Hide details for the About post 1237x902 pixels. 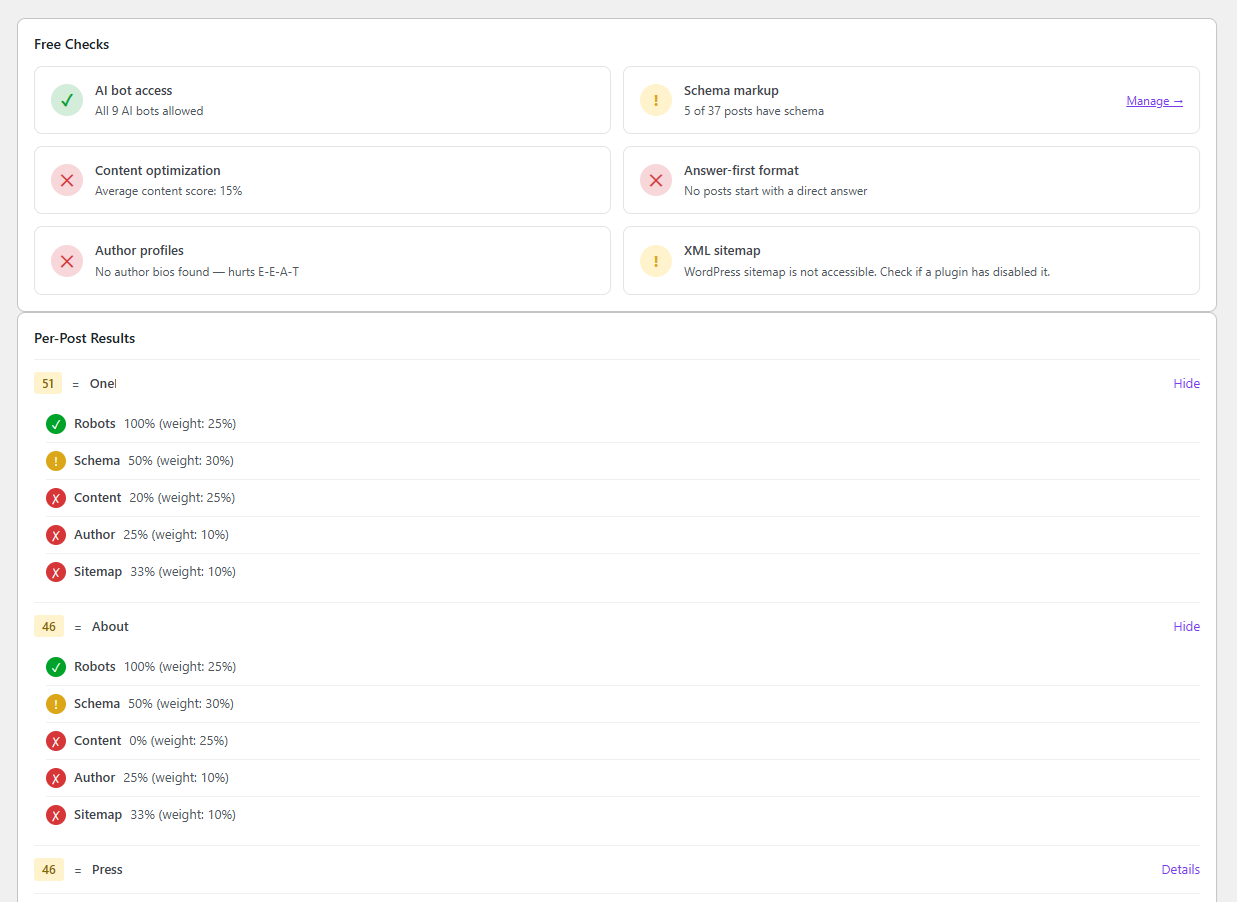tap(1187, 627)
